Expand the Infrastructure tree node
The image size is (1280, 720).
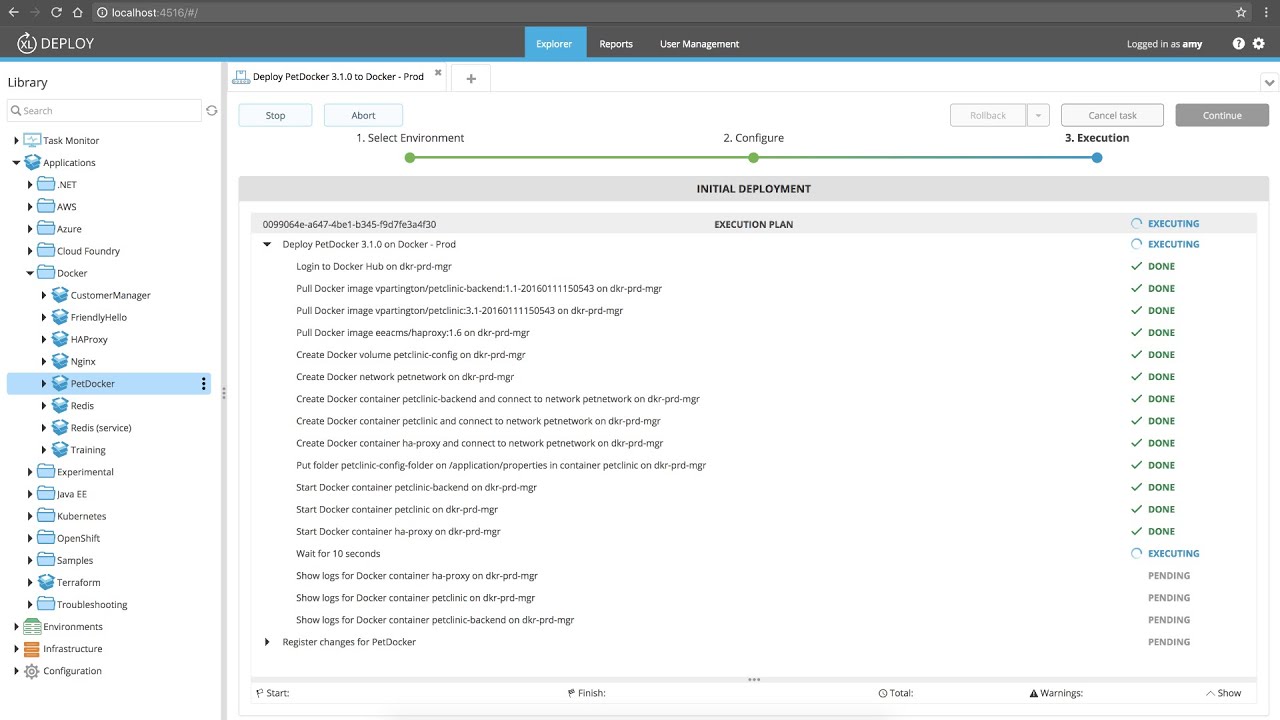click(16, 649)
